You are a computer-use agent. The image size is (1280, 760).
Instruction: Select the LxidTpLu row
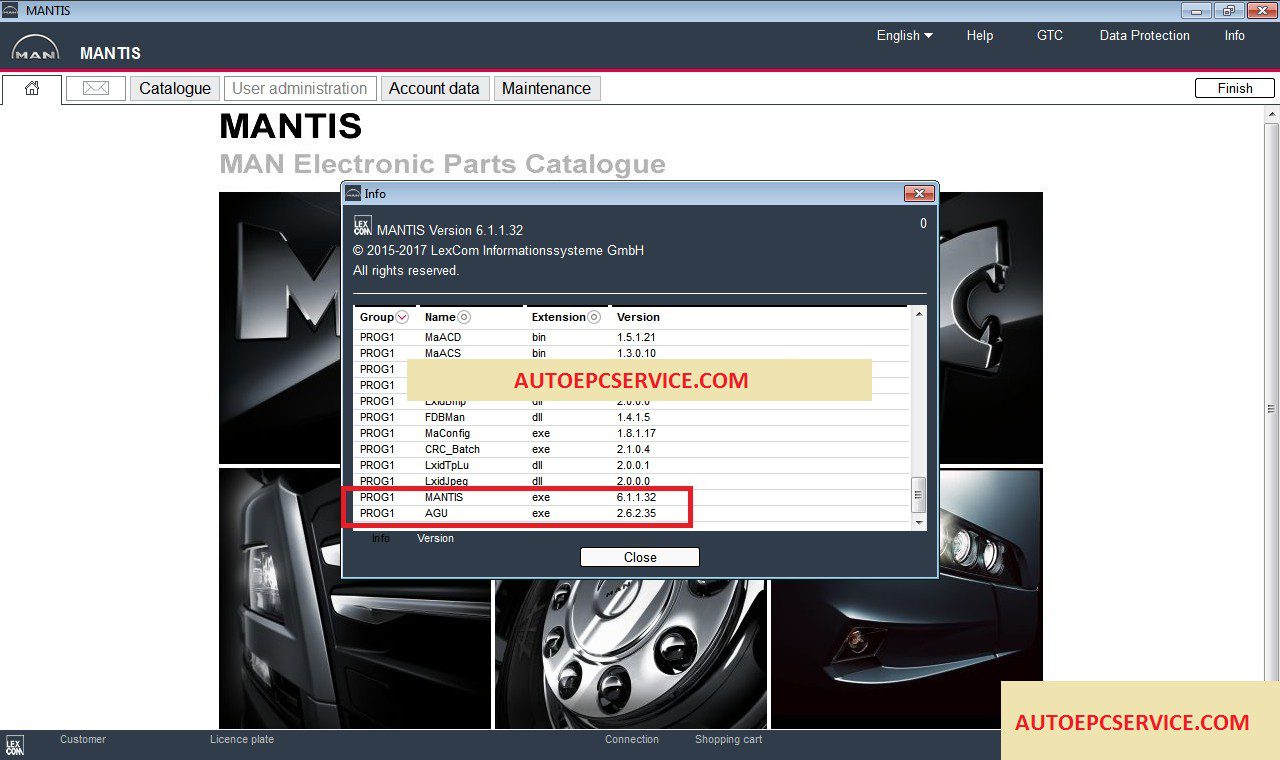click(x=632, y=465)
